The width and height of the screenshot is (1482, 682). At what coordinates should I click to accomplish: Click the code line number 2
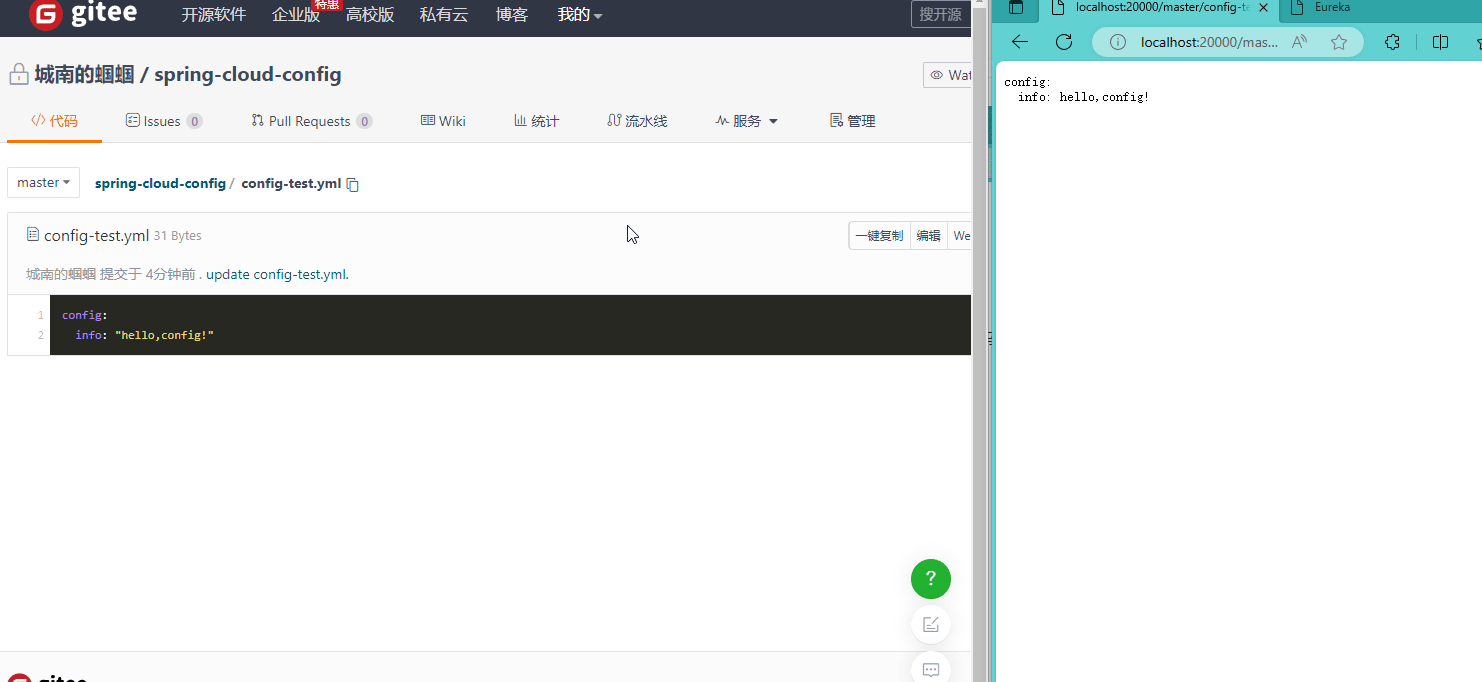[41, 335]
